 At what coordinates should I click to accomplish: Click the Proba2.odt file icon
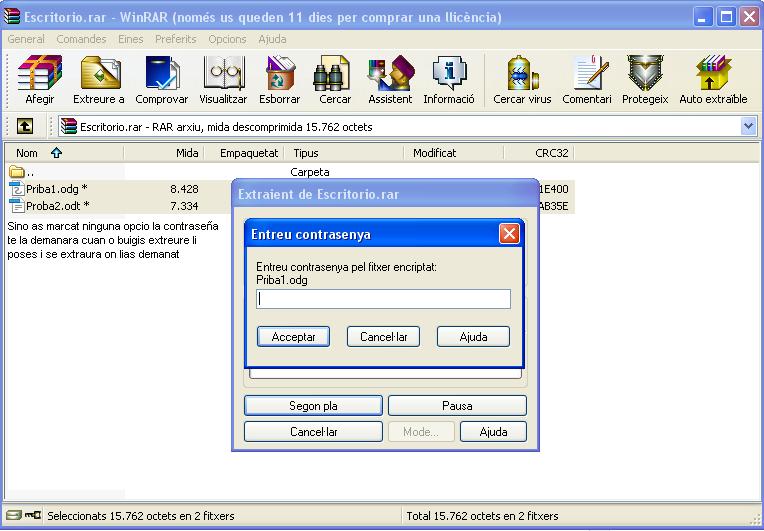tap(17, 206)
